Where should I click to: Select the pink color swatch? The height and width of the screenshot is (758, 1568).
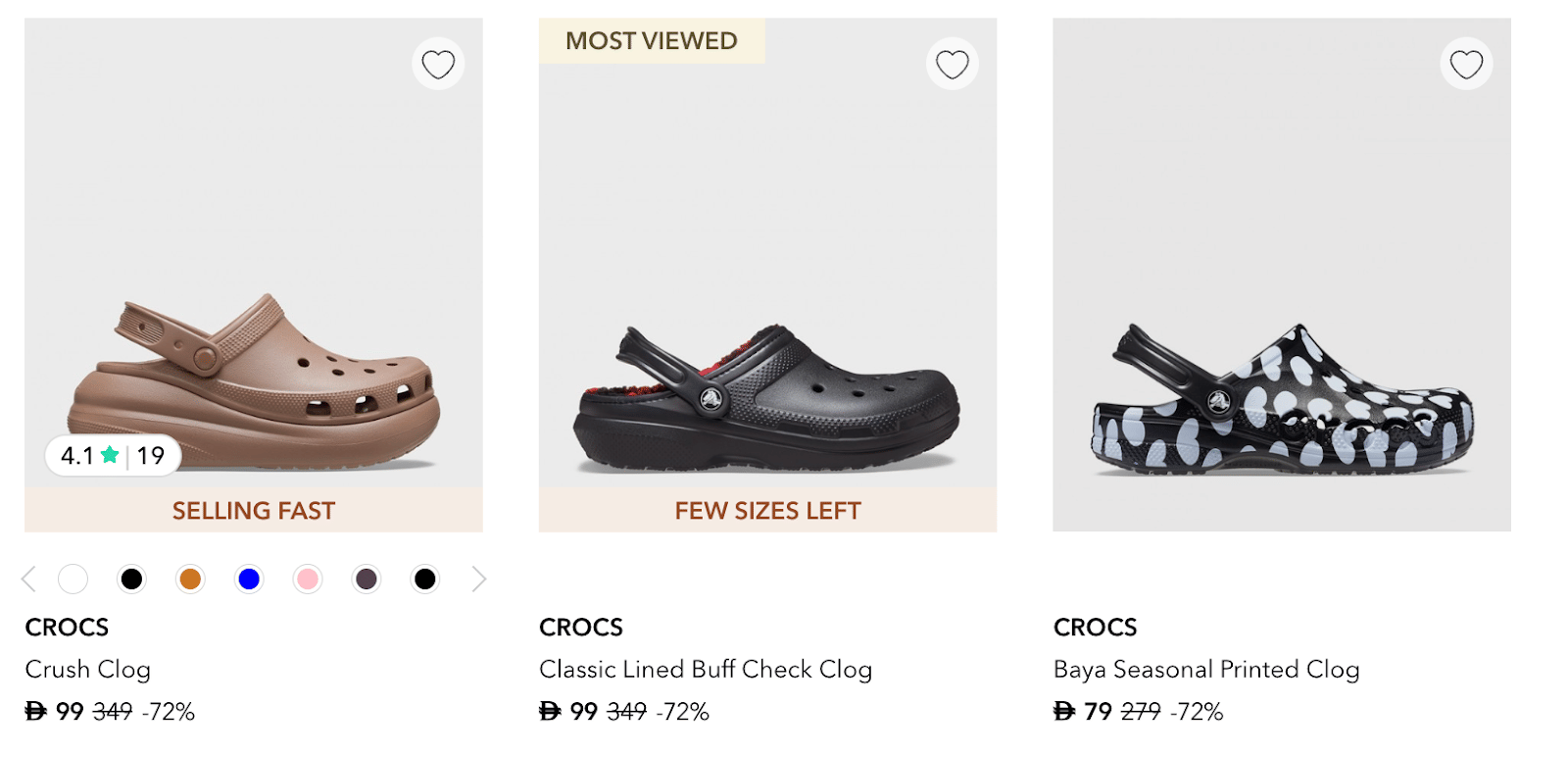pyautogui.click(x=308, y=580)
